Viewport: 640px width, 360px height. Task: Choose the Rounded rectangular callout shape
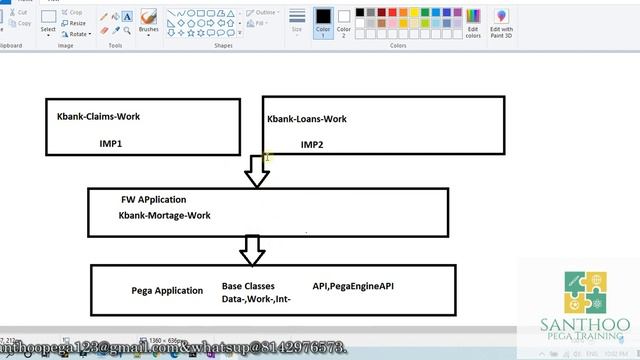[x=211, y=33]
